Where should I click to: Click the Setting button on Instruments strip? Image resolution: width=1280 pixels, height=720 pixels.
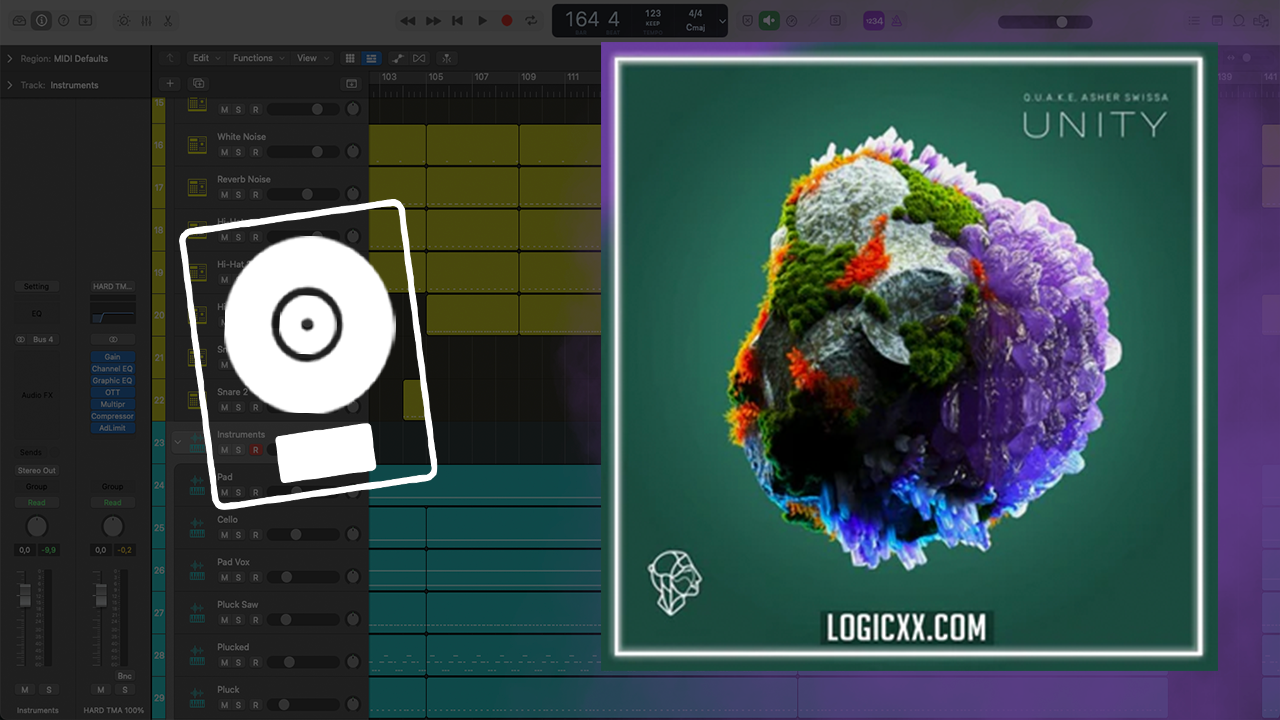coord(36,287)
